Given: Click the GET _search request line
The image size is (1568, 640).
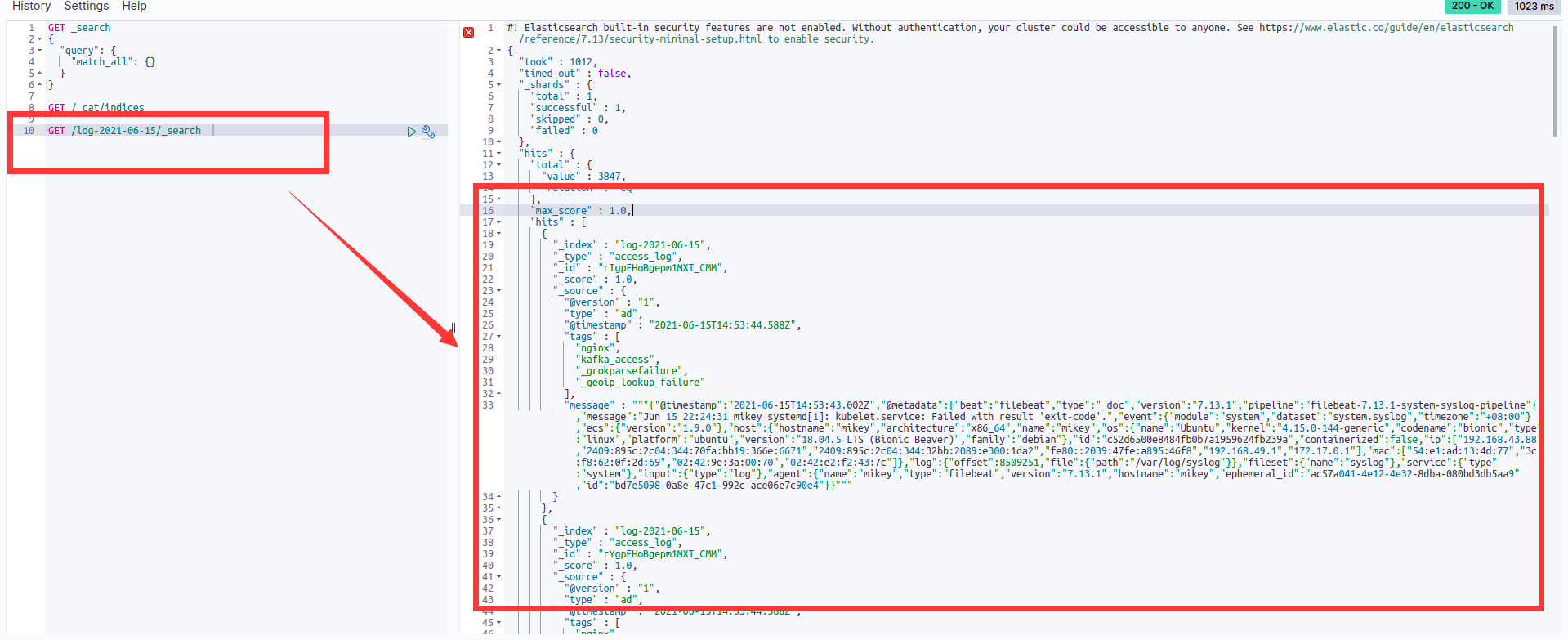Looking at the screenshot, I should click(79, 28).
